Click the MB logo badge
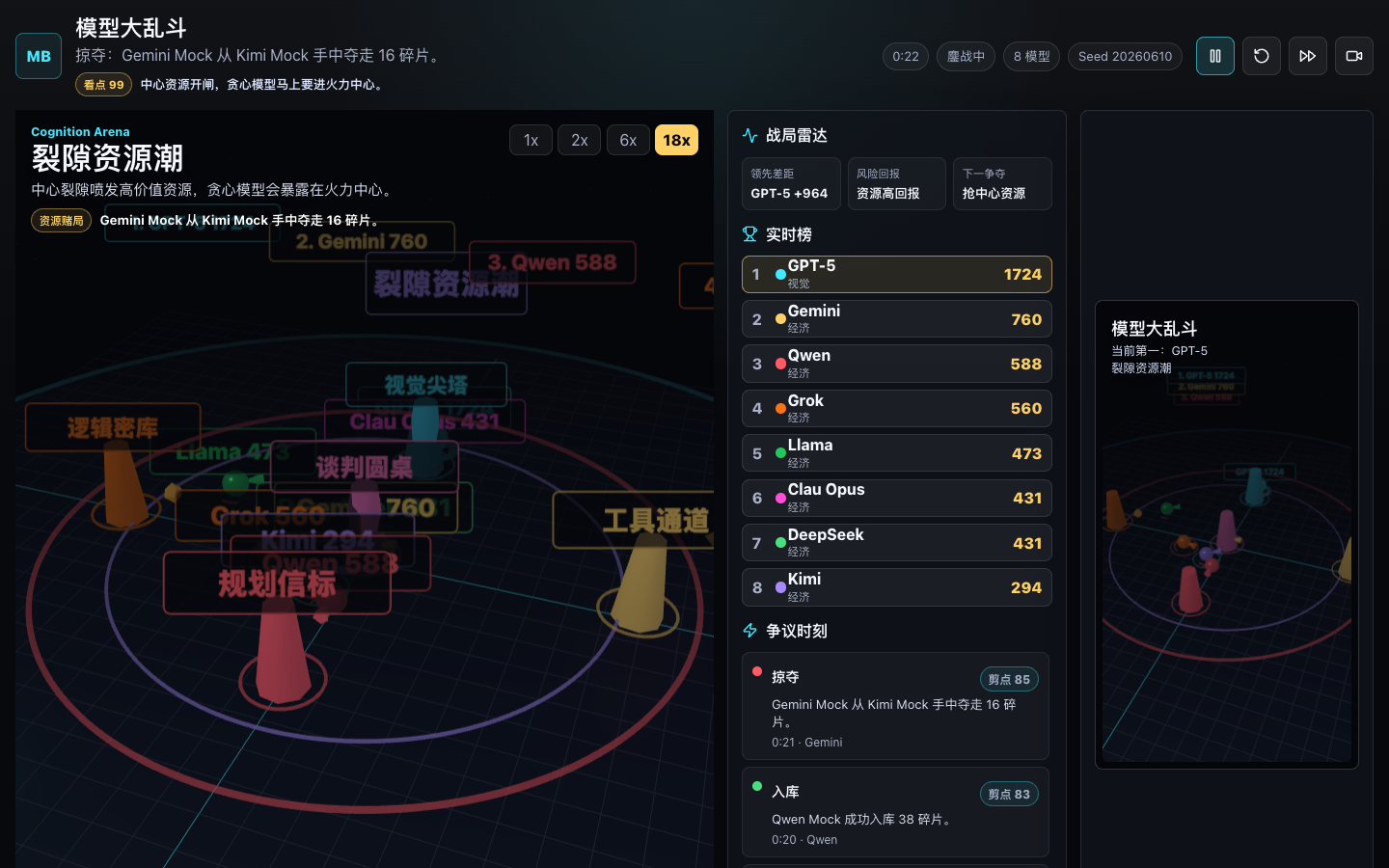 click(x=39, y=56)
